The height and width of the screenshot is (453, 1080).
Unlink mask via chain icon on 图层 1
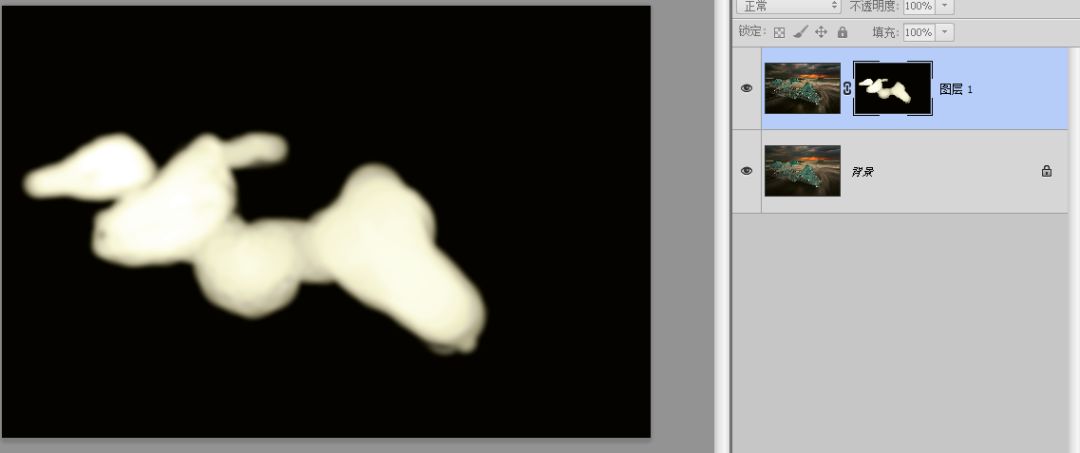pyautogui.click(x=847, y=88)
